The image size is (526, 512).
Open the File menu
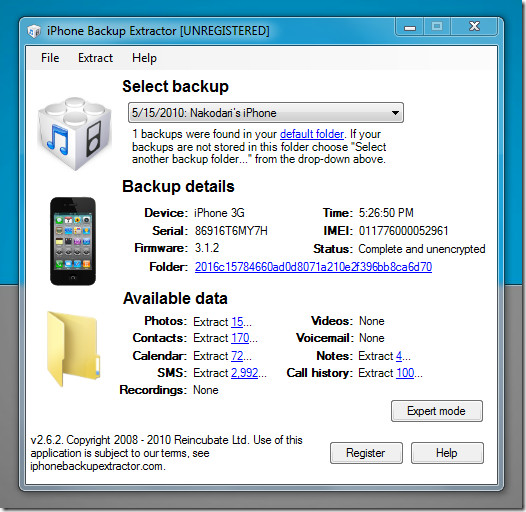pos(50,58)
